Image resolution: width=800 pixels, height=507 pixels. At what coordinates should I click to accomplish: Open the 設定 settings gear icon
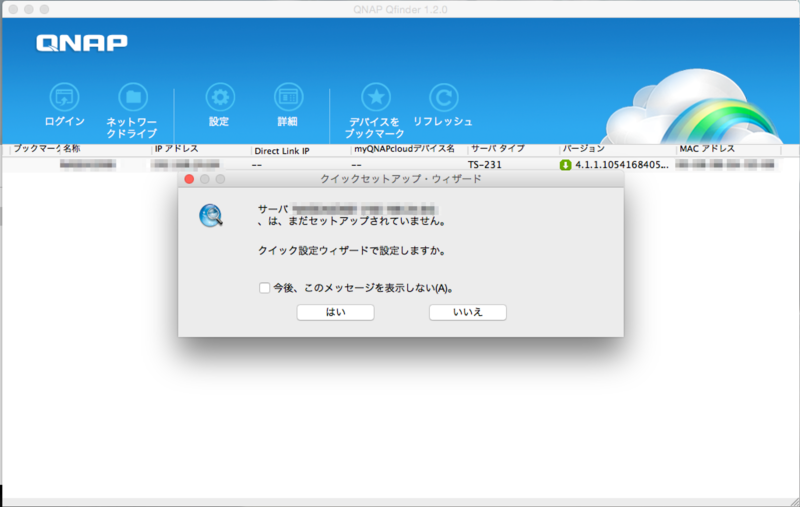coord(220,97)
